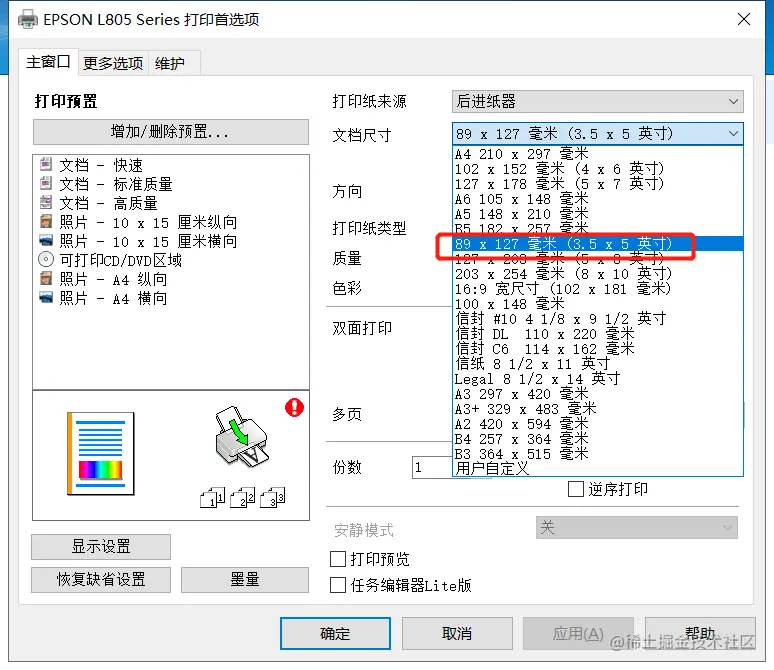Click the third collate pages icon

[272, 498]
